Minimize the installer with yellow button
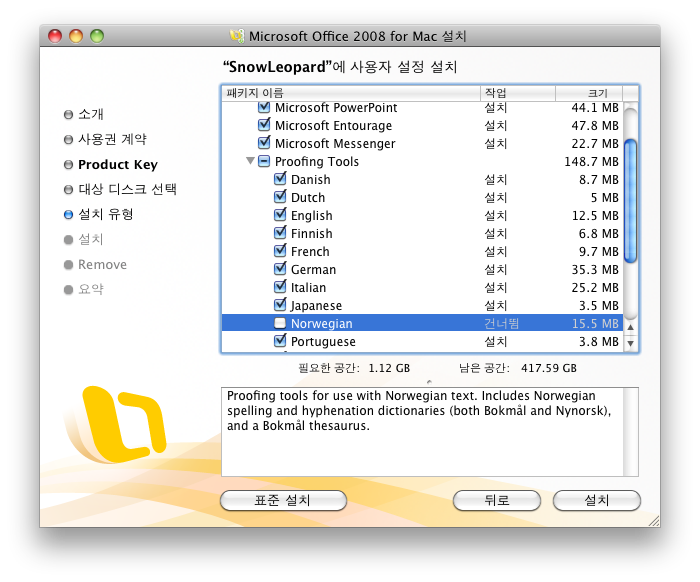Viewport: 700px width, 582px height. [x=76, y=36]
